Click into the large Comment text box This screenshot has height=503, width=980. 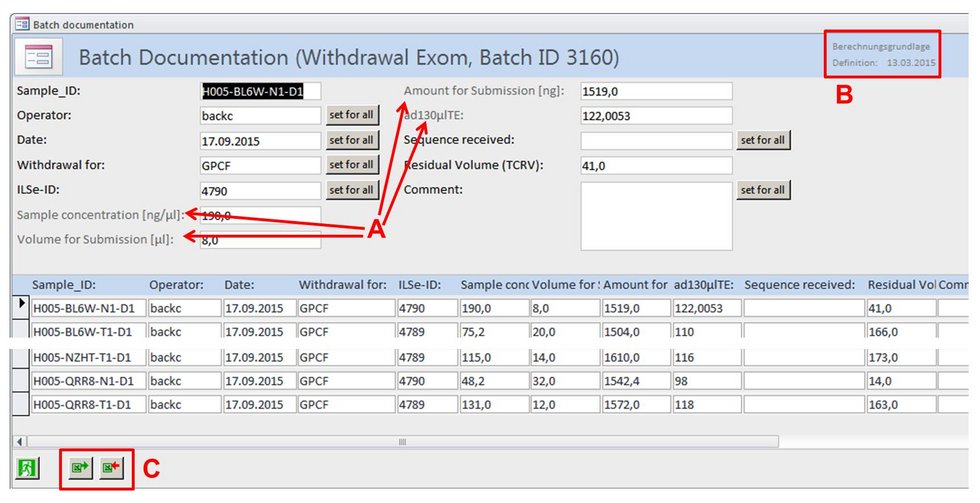[656, 216]
